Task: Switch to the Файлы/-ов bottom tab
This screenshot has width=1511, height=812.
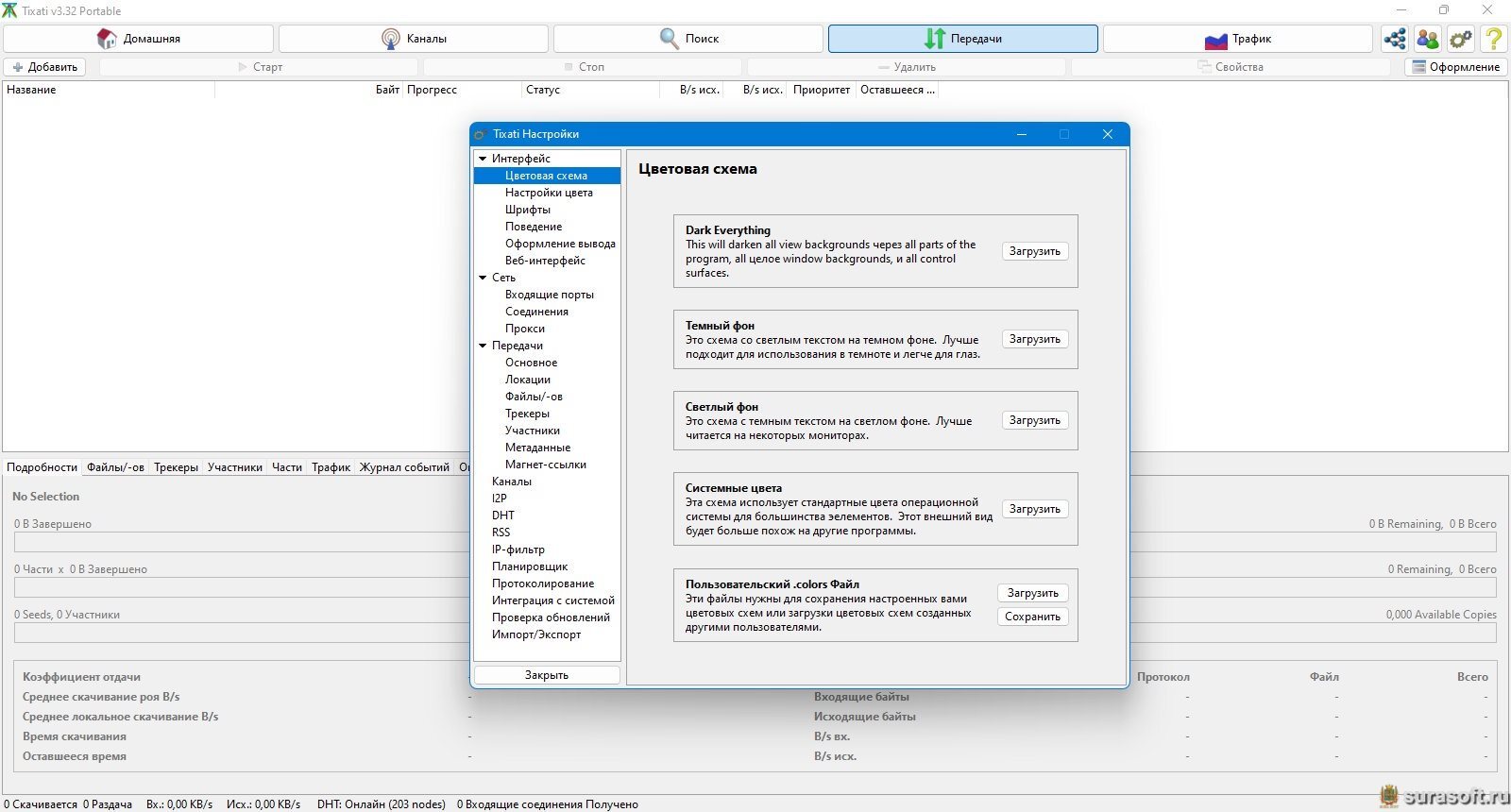Action: point(116,467)
